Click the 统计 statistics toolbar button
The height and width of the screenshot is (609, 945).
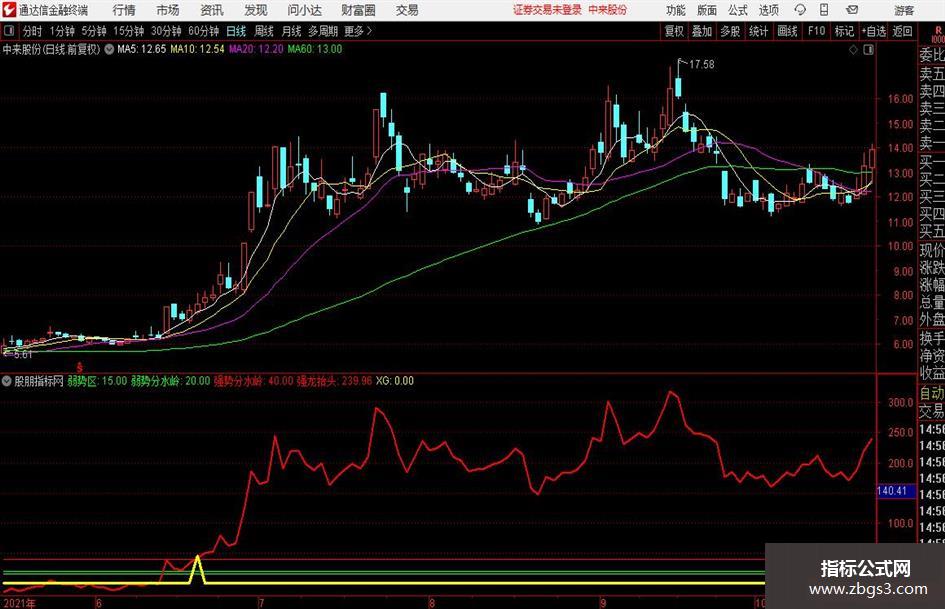tap(758, 31)
